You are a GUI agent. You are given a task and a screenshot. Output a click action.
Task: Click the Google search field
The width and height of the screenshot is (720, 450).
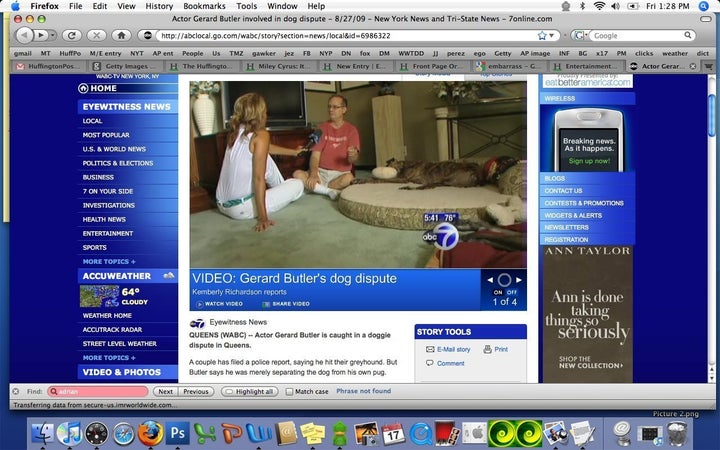point(636,35)
